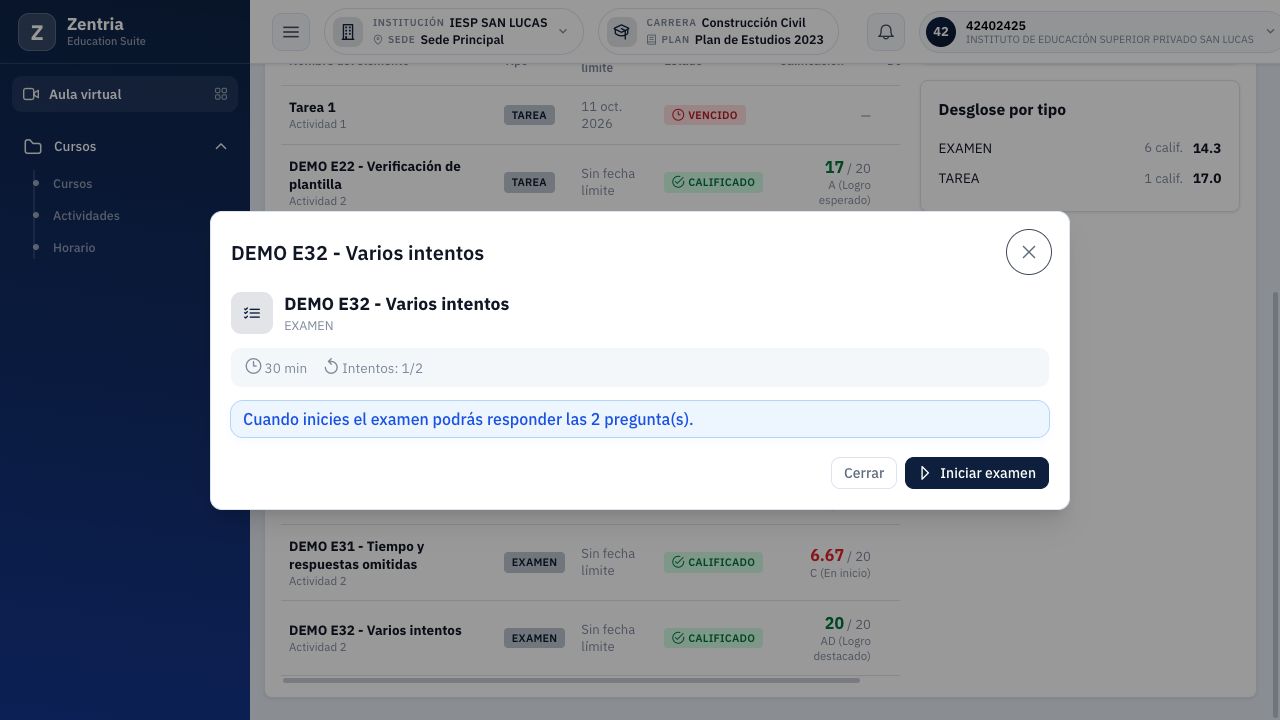The width and height of the screenshot is (1280, 720).
Task: Click the user avatar badge 42
Action: (941, 32)
